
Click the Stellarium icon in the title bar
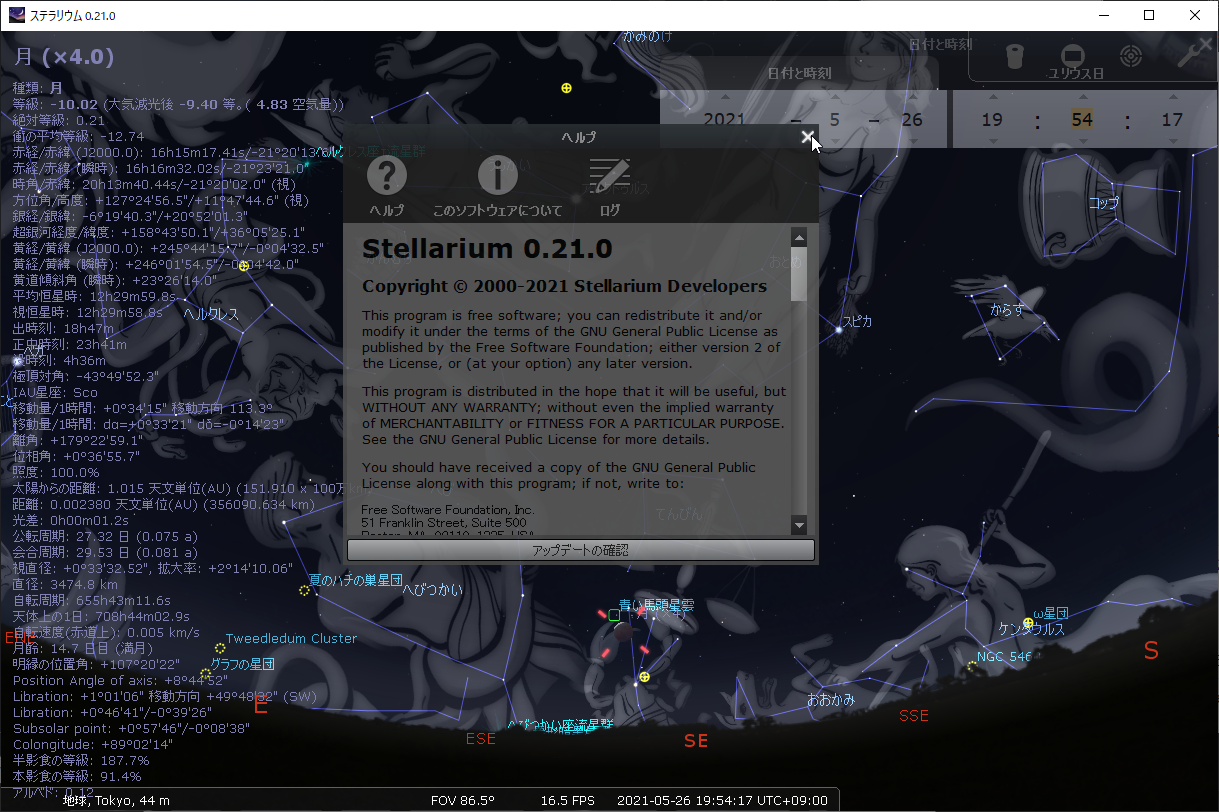coord(15,15)
